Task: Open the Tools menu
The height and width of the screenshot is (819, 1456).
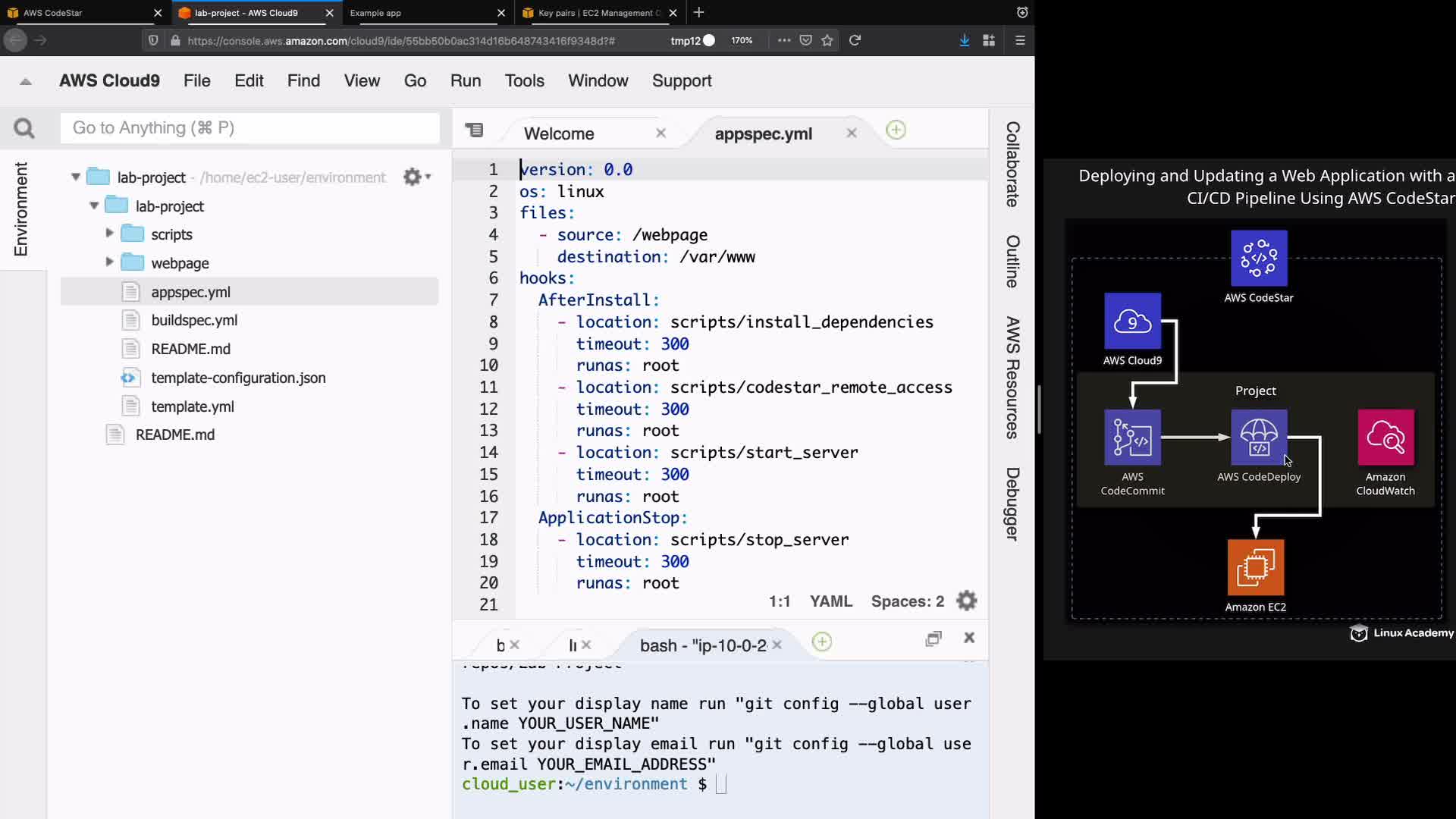Action: (524, 80)
